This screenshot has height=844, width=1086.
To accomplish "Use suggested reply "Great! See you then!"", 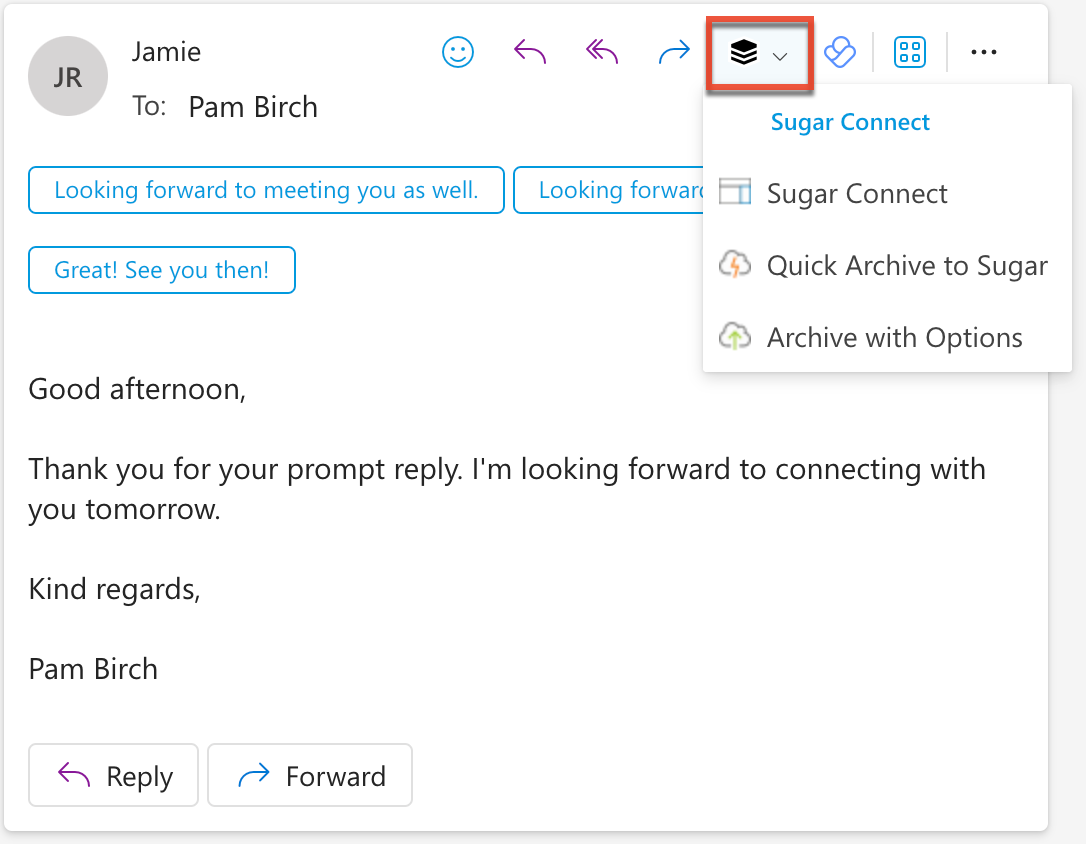I will click(162, 270).
